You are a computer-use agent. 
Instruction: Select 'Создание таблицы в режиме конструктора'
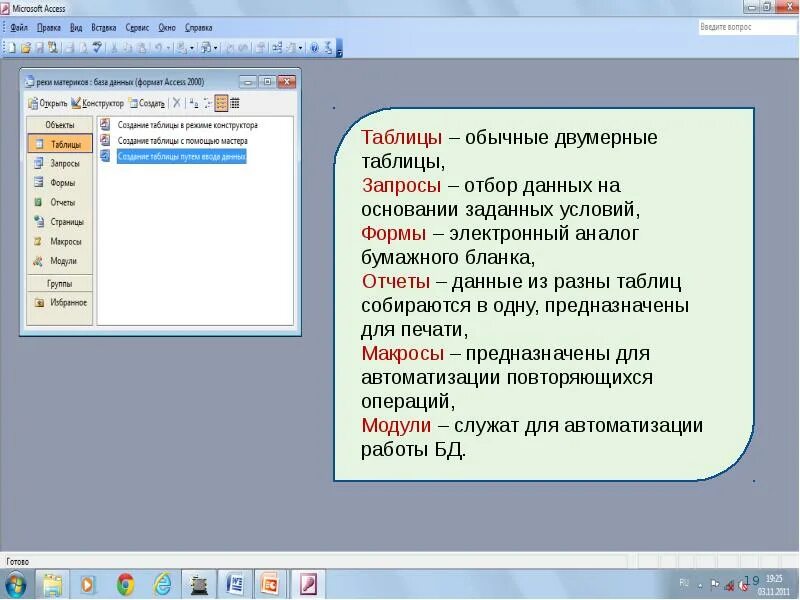(179, 125)
